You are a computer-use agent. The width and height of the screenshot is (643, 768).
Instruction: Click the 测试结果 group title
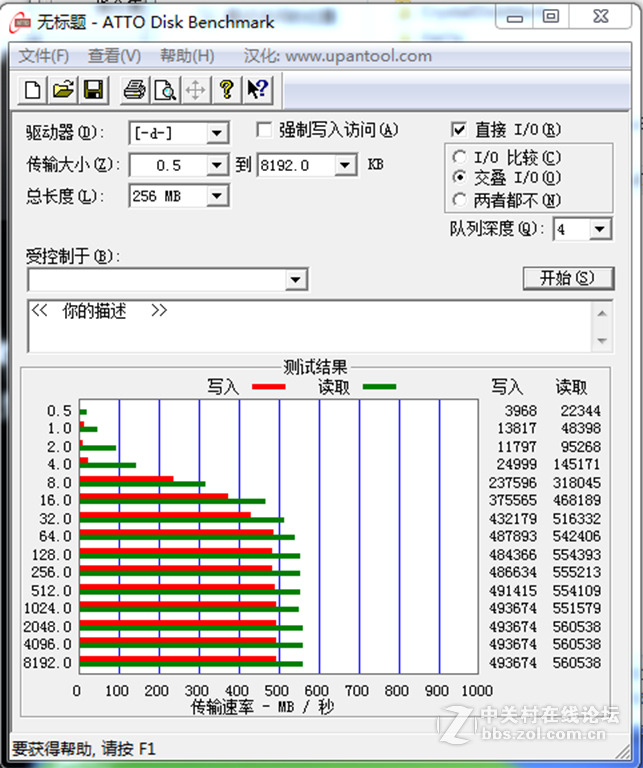tap(315, 367)
